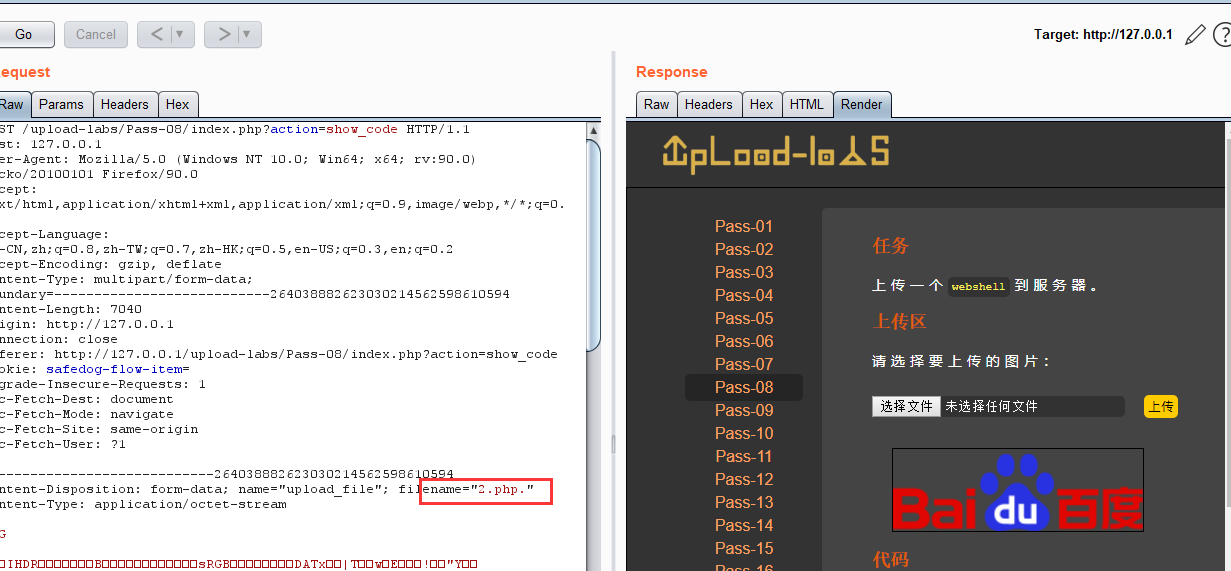Open Pass-11 in the sidebar
This screenshot has height=571, width=1231.
click(x=744, y=456)
